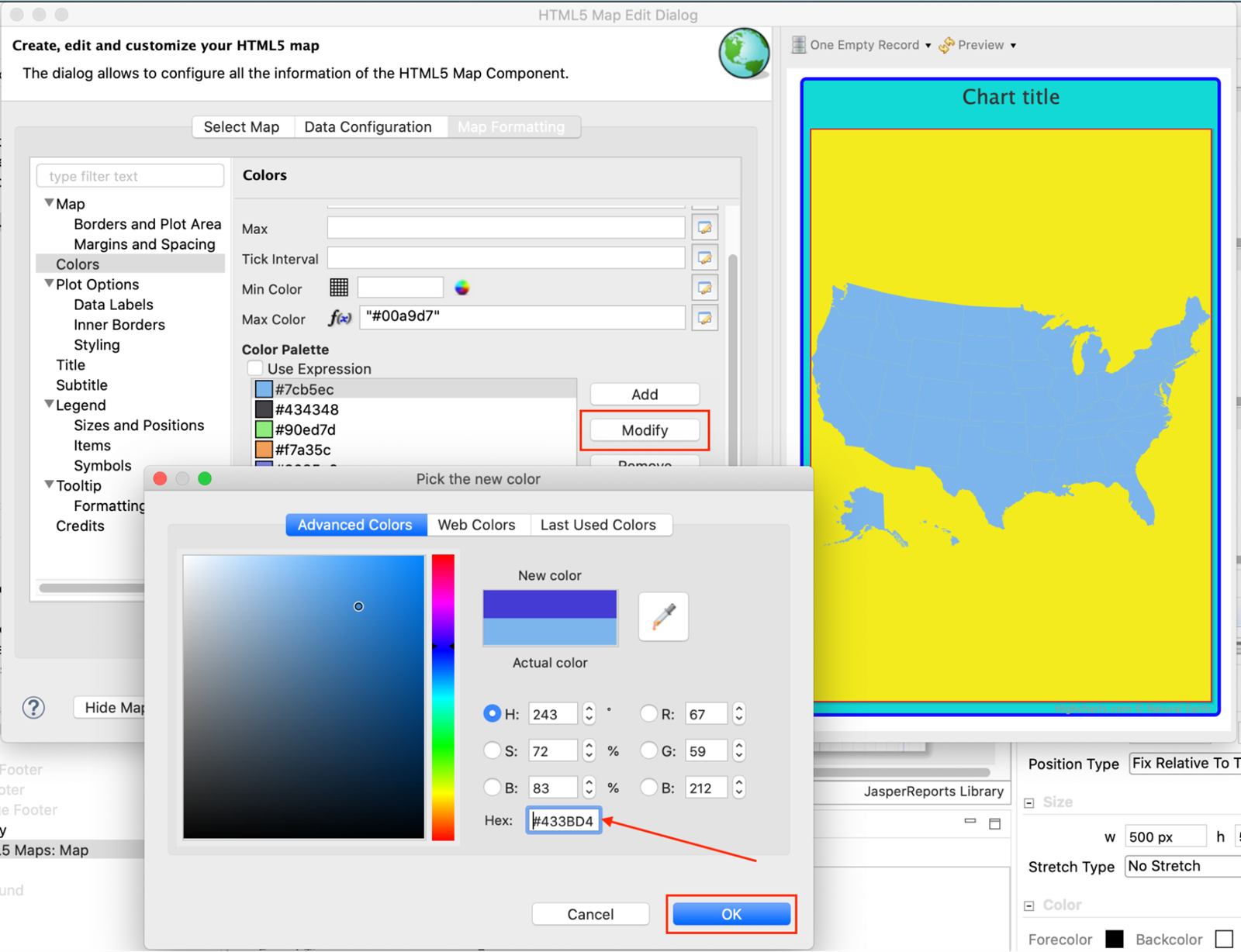Click the Hide Map button
1241x952 pixels.
[x=110, y=708]
